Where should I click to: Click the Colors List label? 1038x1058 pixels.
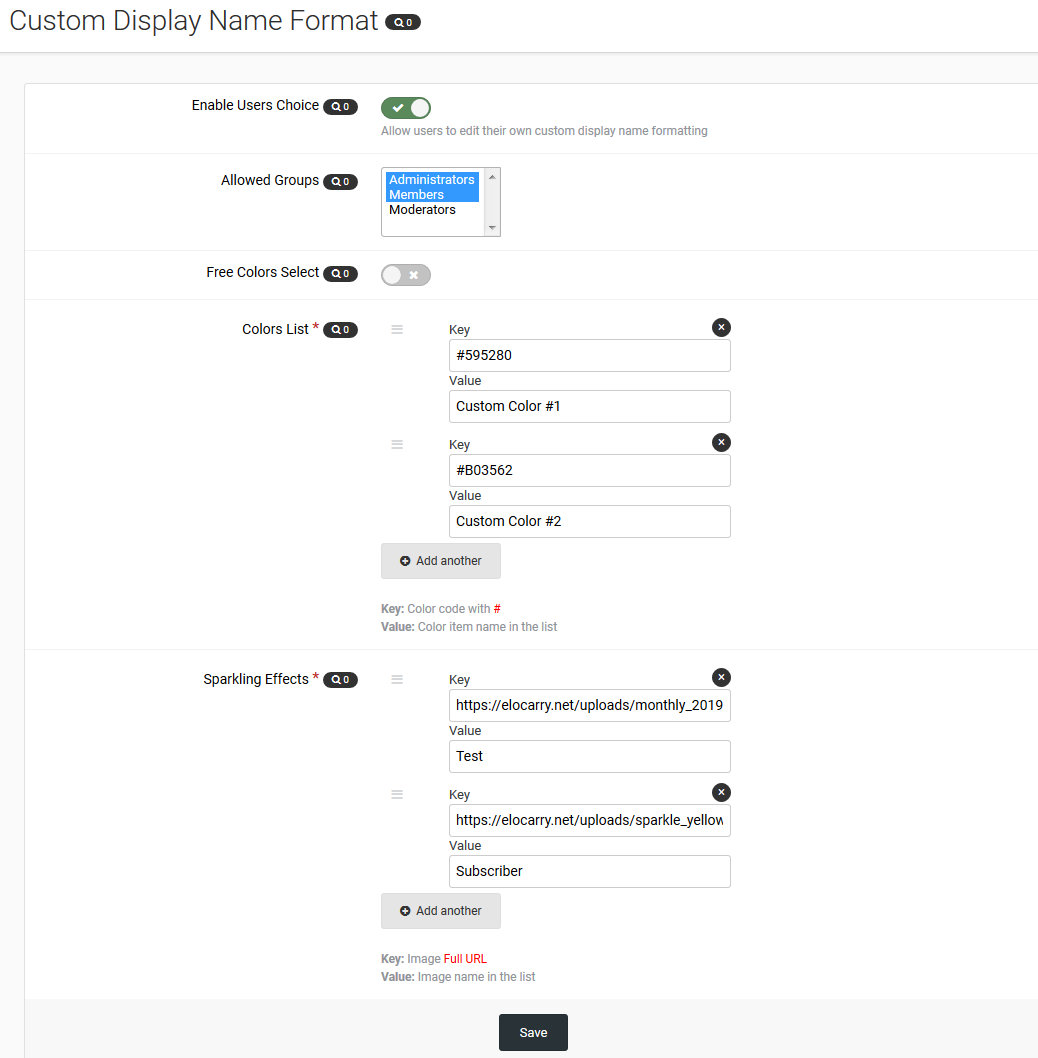tap(275, 329)
